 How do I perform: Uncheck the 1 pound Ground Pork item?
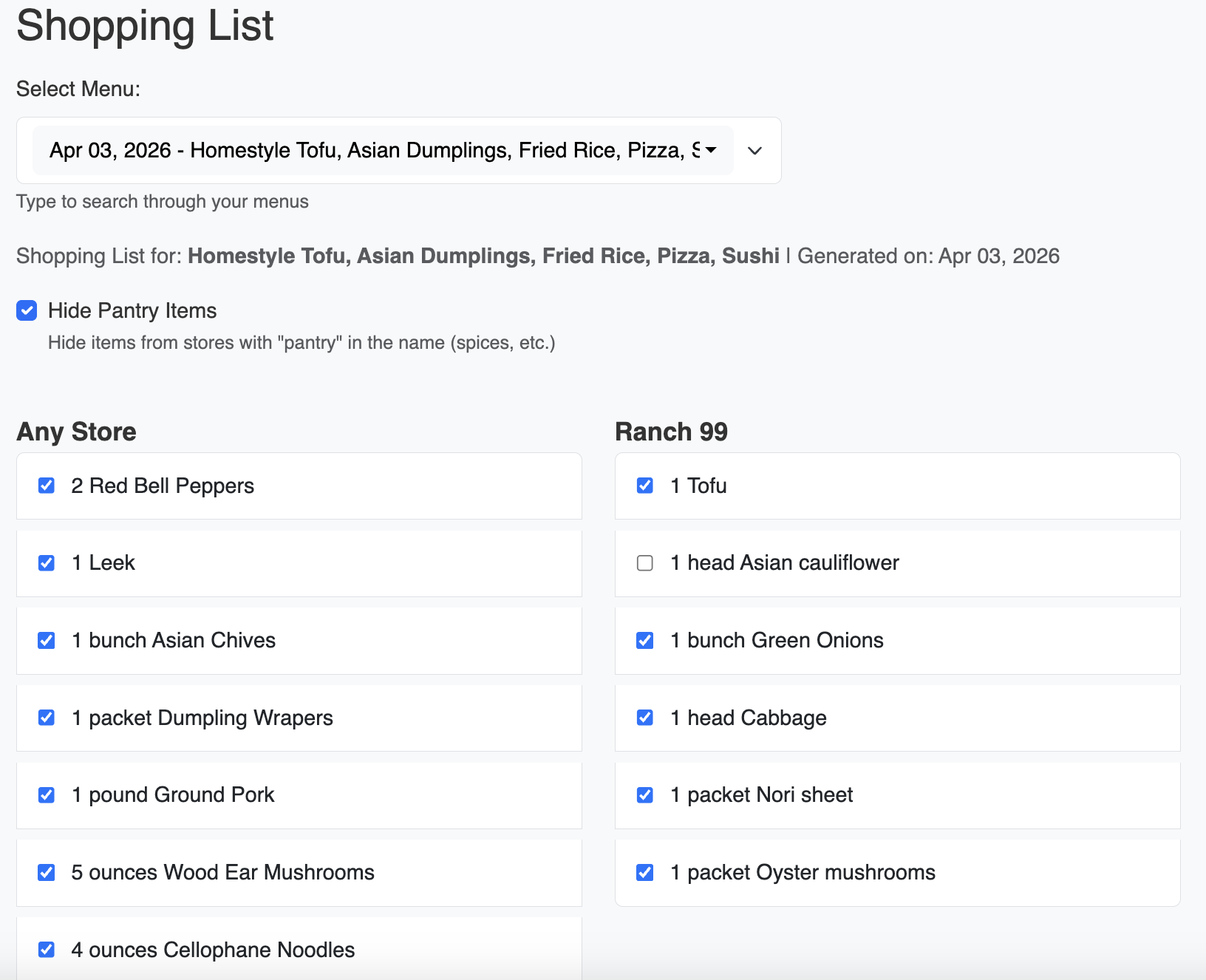coord(47,794)
